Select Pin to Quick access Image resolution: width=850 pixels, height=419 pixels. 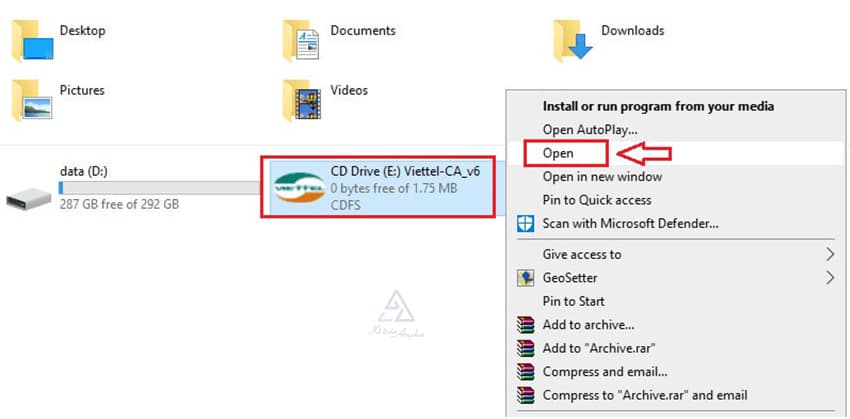pos(596,200)
